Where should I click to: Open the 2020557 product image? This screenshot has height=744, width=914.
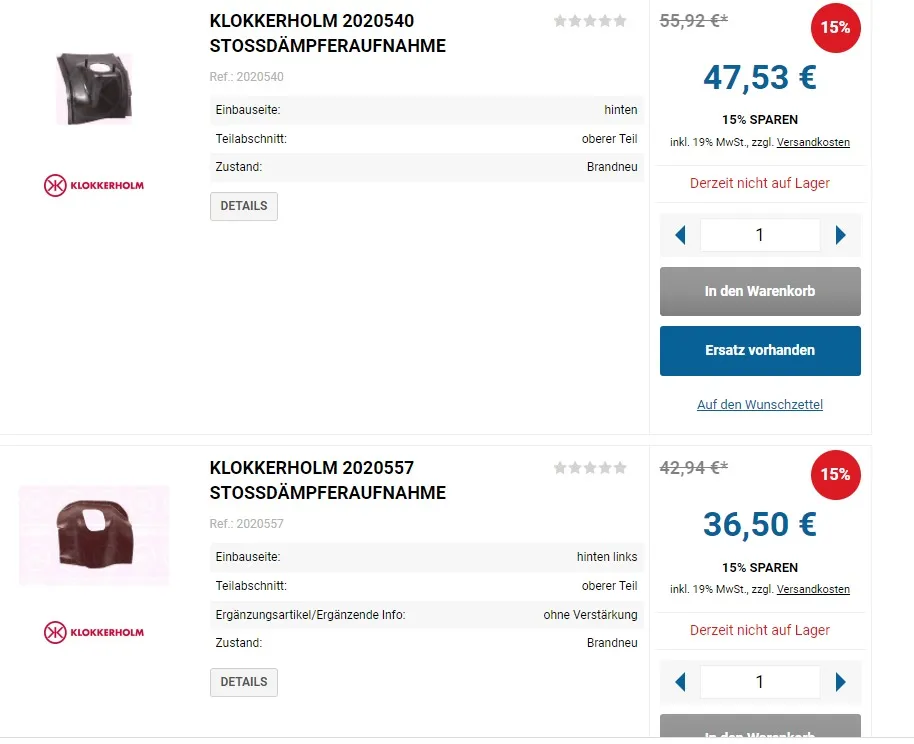click(94, 535)
